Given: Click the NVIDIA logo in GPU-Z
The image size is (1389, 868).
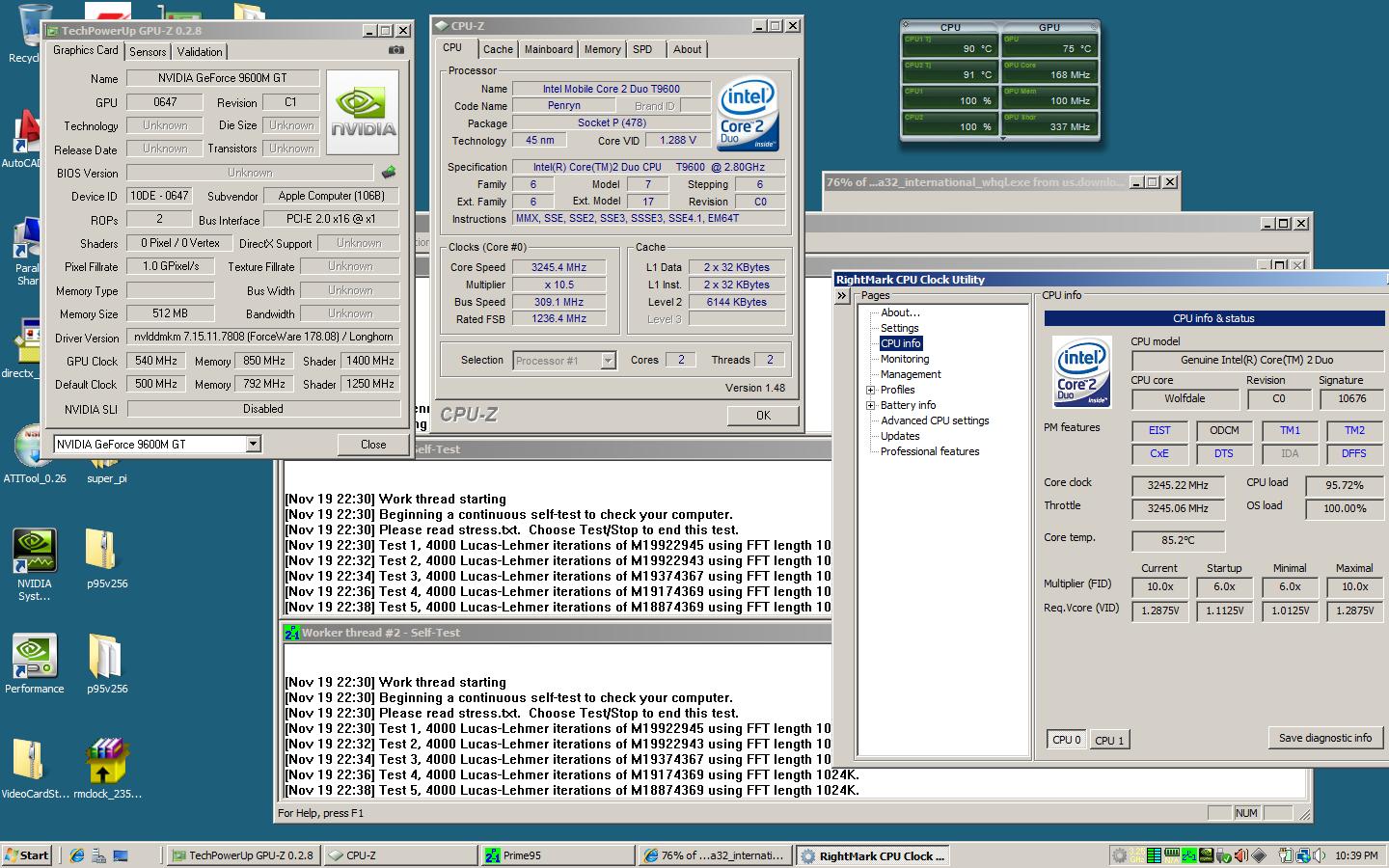Looking at the screenshot, I should [363, 112].
